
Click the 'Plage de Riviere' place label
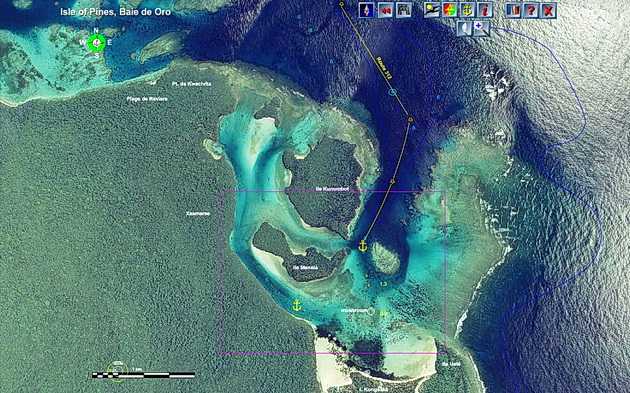147,99
